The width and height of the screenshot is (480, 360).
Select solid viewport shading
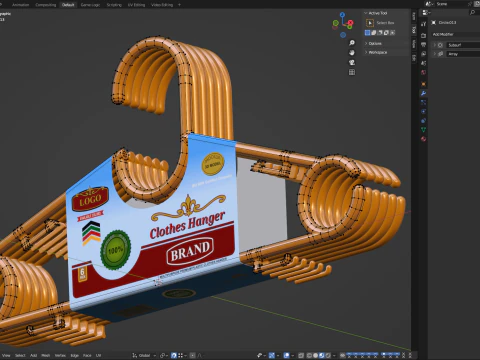click(x=315, y=355)
